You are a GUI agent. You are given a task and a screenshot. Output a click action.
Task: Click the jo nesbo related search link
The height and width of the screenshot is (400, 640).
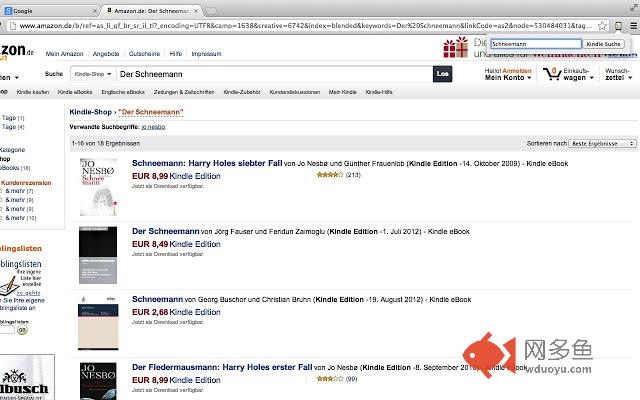(153, 127)
